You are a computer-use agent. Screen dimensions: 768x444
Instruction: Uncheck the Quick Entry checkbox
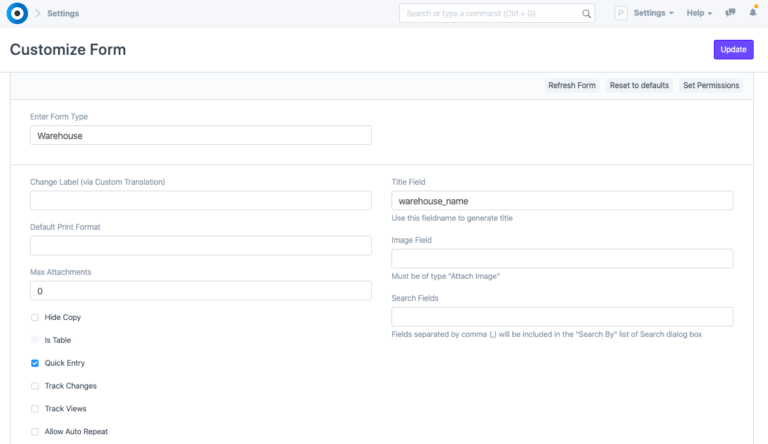point(35,363)
